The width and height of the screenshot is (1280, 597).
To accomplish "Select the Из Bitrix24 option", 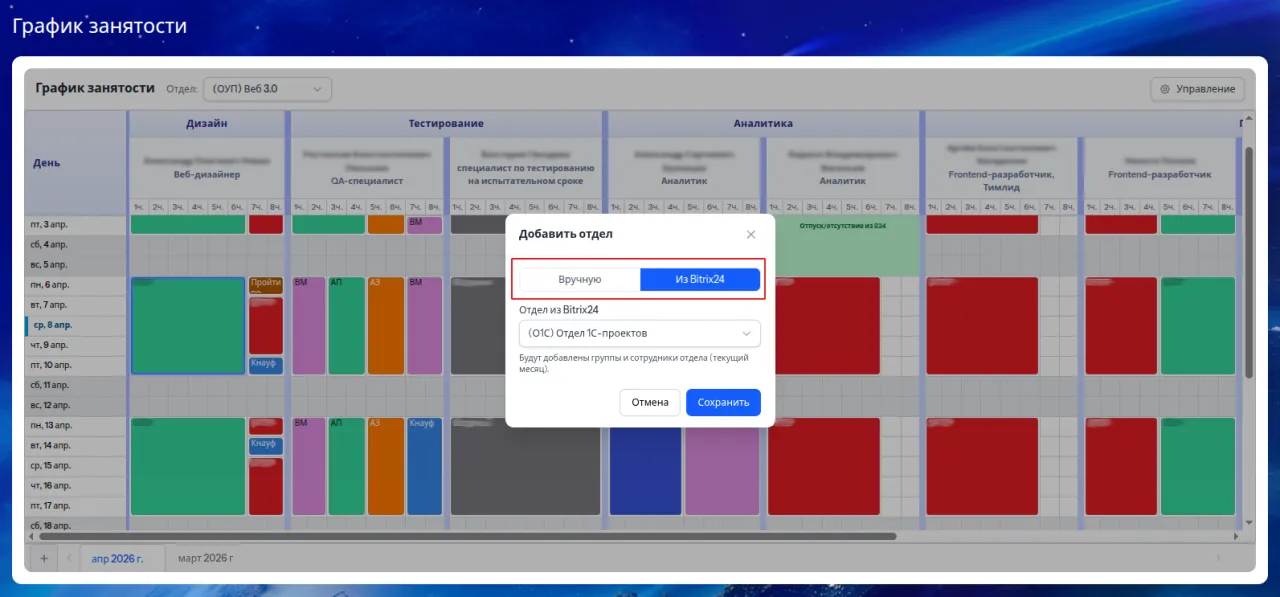I will coord(699,280).
